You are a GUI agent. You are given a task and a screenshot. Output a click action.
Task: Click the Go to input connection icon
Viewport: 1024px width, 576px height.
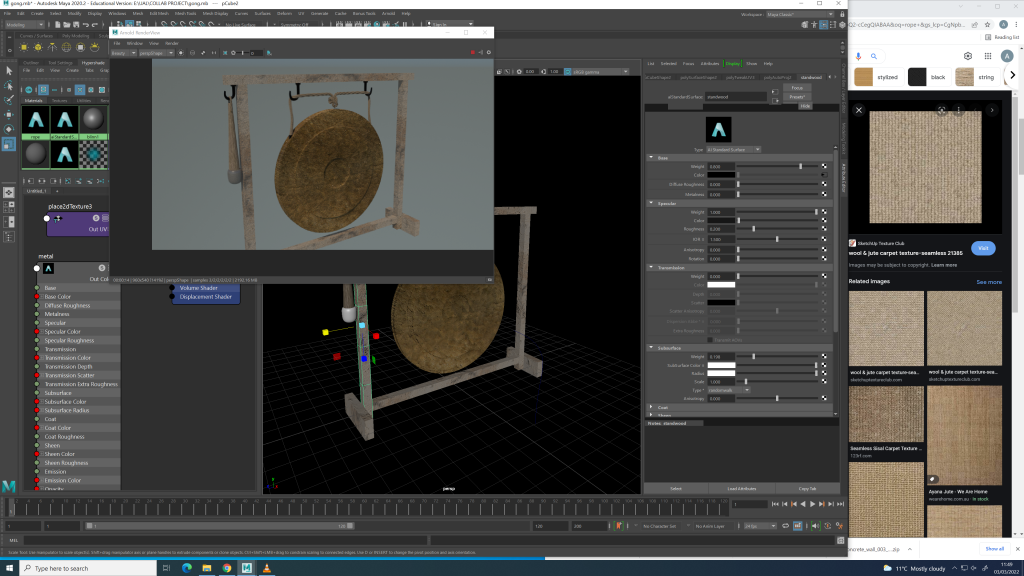[775, 92]
